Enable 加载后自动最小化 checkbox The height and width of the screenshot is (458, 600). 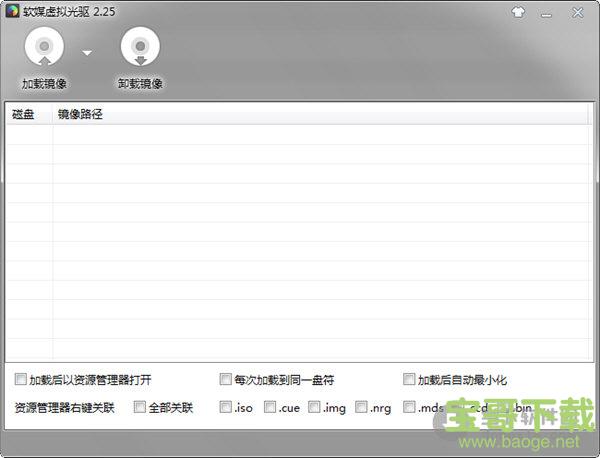409,380
